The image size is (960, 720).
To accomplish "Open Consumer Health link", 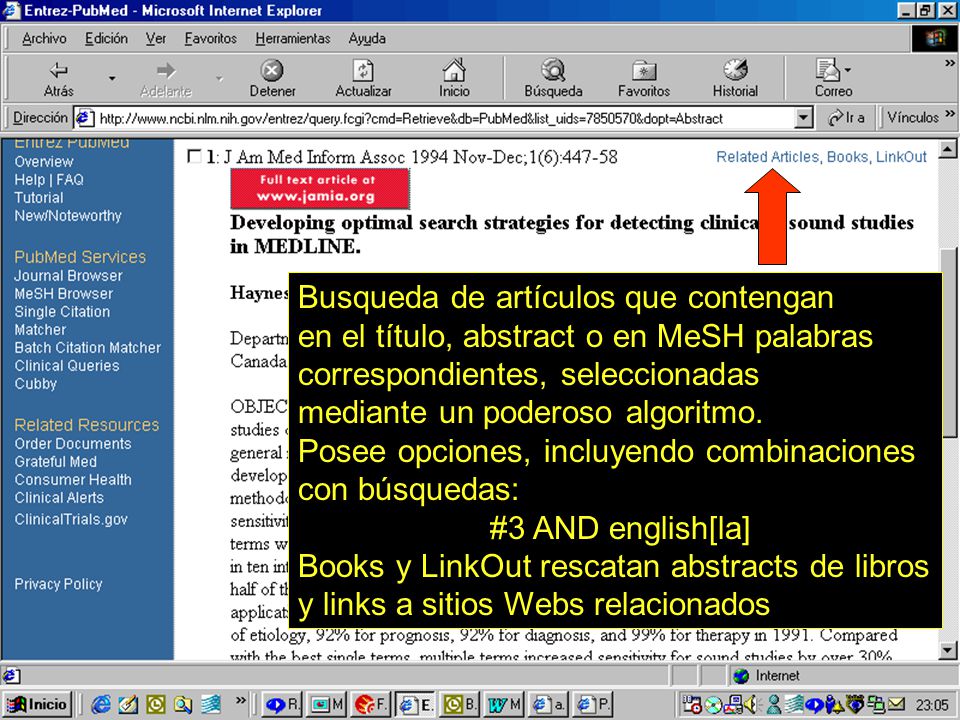I will 73,479.
